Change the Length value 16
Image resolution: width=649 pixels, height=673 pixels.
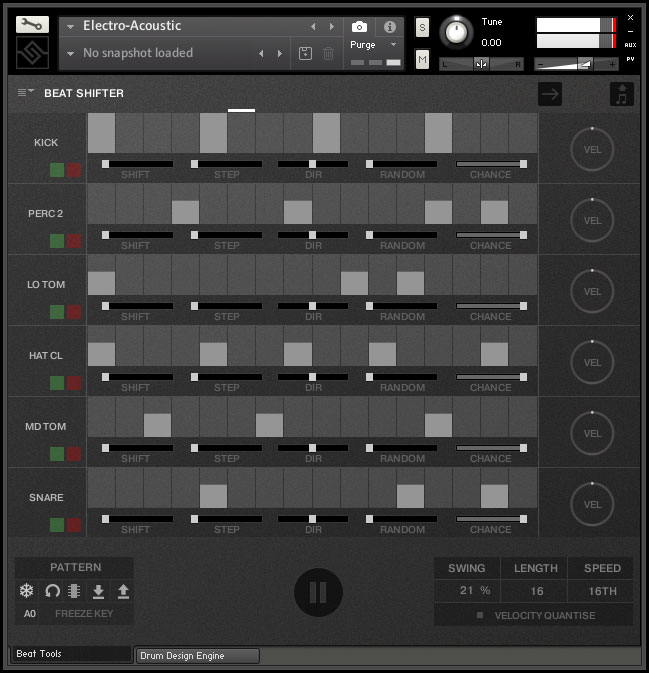click(536, 591)
